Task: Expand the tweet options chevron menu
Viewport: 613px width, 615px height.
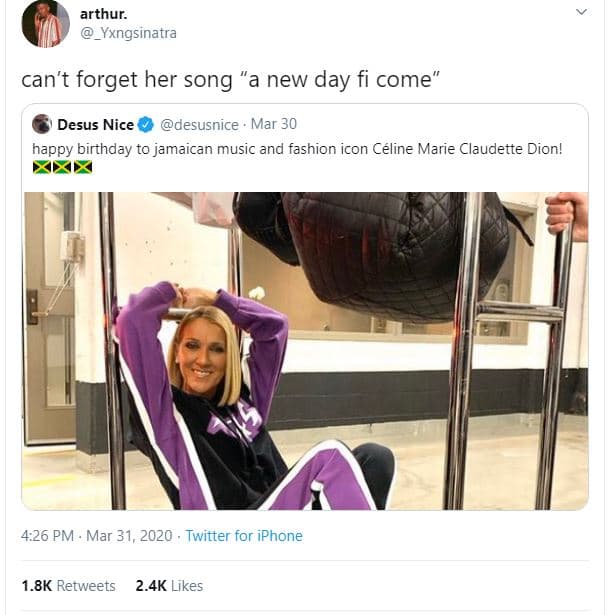Action: click(x=581, y=13)
